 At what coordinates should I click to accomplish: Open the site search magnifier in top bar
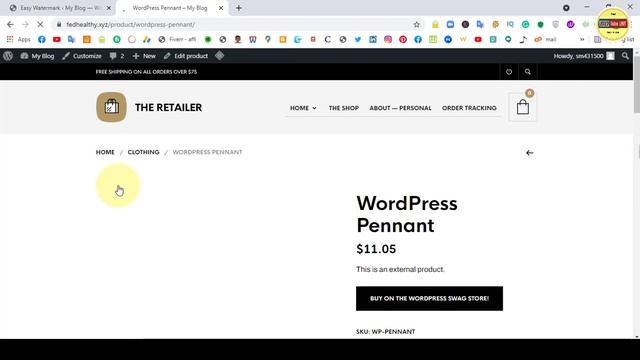[527, 72]
